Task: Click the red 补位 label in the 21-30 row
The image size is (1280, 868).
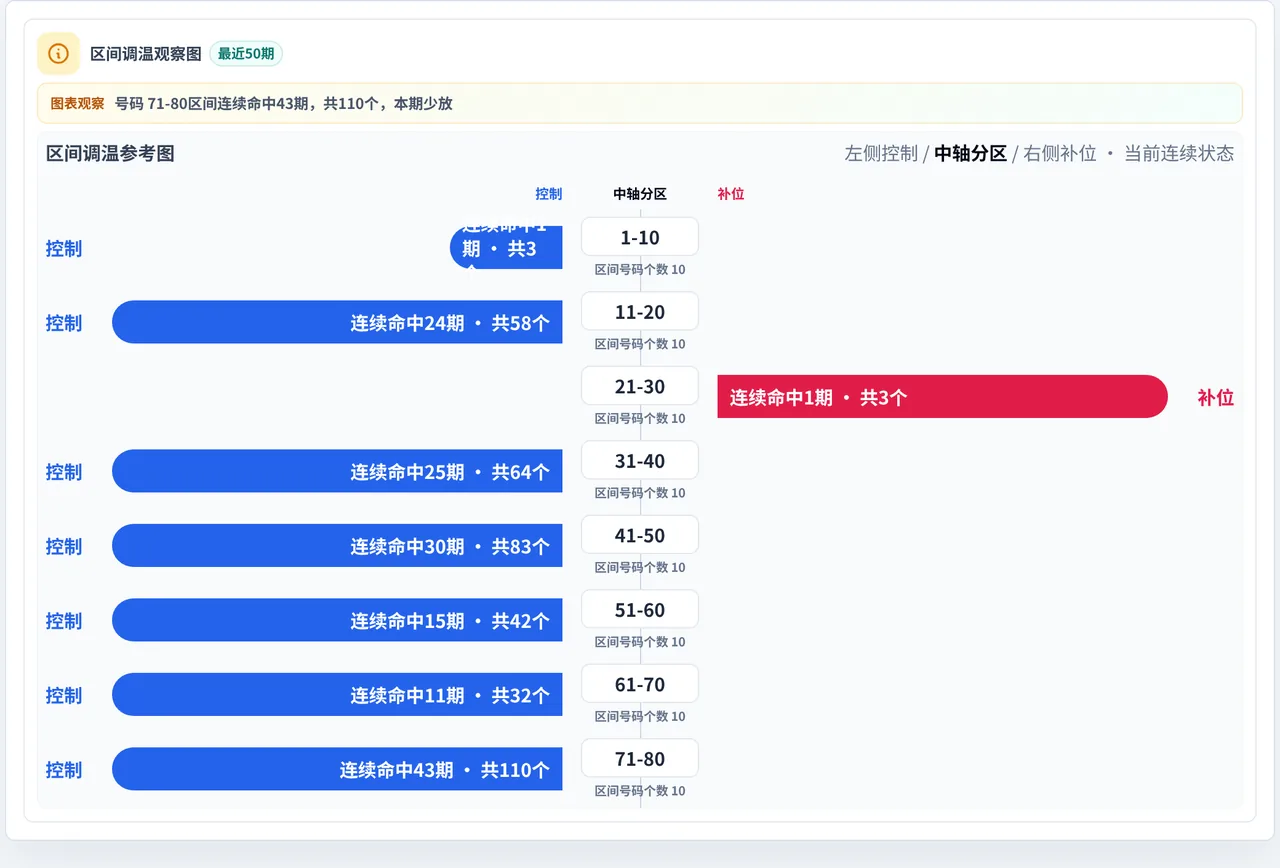Action: click(1216, 397)
